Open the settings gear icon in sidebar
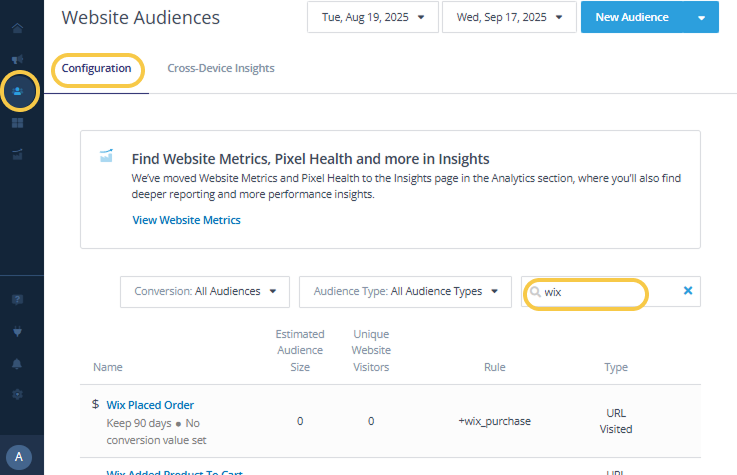Viewport: 737px width, 475px height. click(18, 394)
